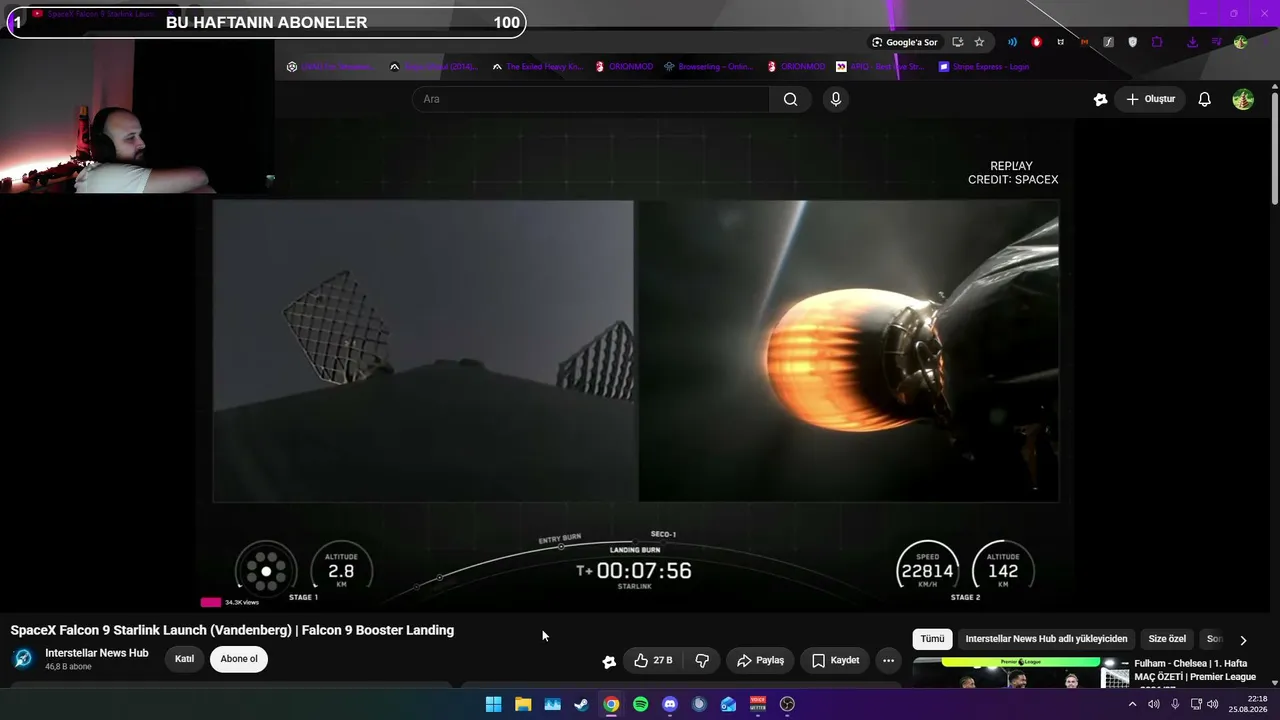This screenshot has width=1280, height=720.
Task: Save video with the Kaydet button
Action: pyautogui.click(x=835, y=660)
